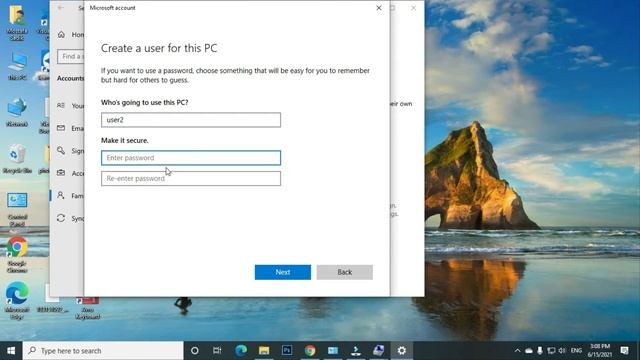640x360 pixels.
Task: Click the ENG language indicator
Action: (x=576, y=351)
